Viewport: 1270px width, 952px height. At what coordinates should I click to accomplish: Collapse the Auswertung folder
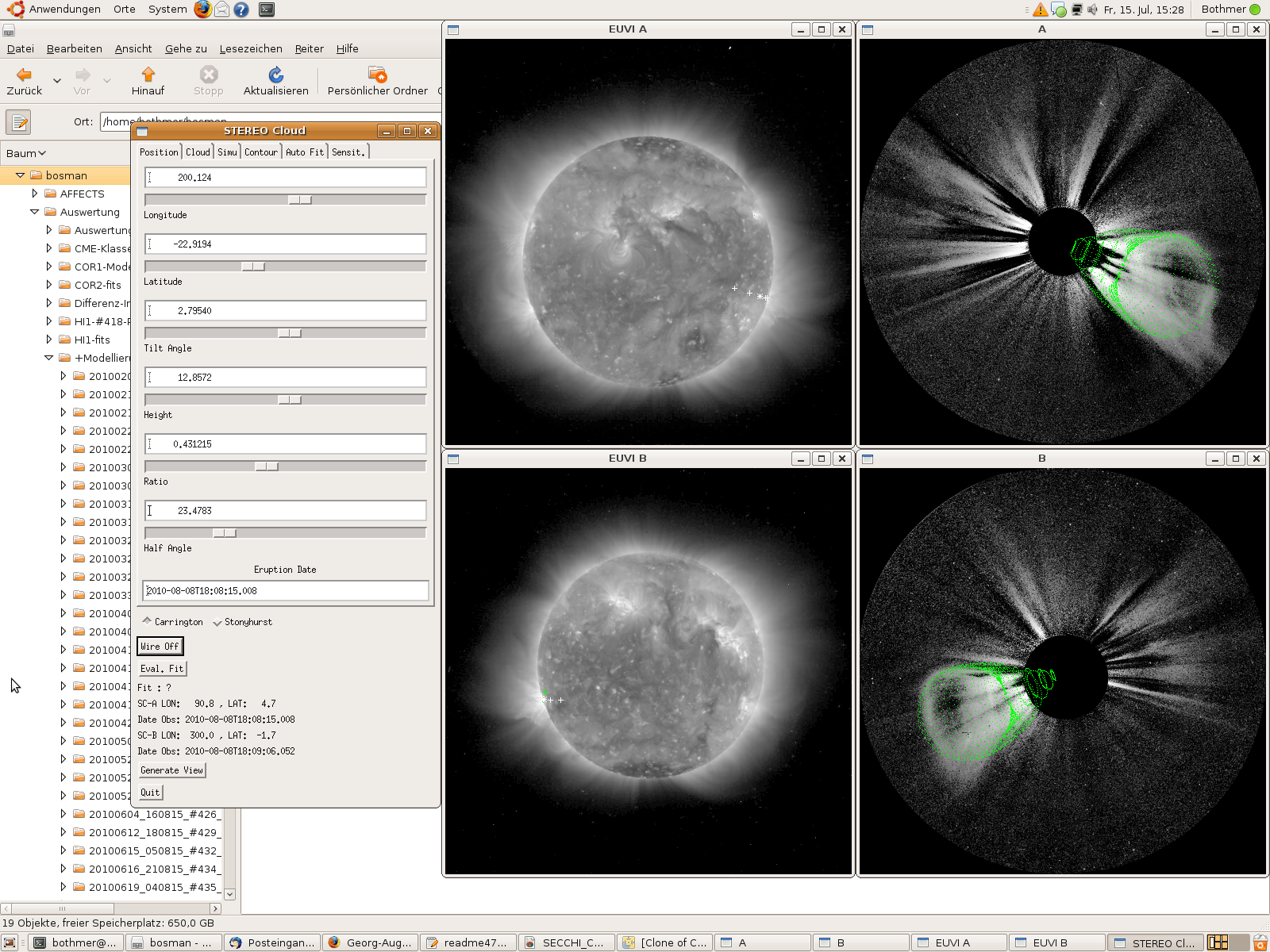(x=34, y=212)
